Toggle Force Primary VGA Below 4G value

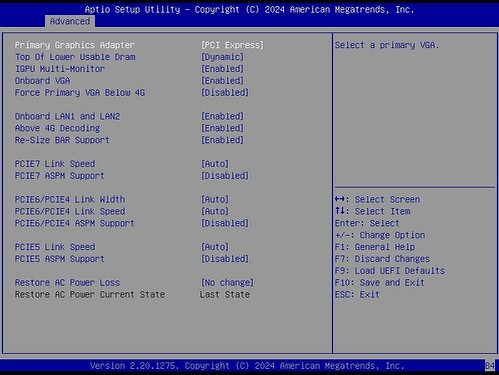tap(225, 93)
